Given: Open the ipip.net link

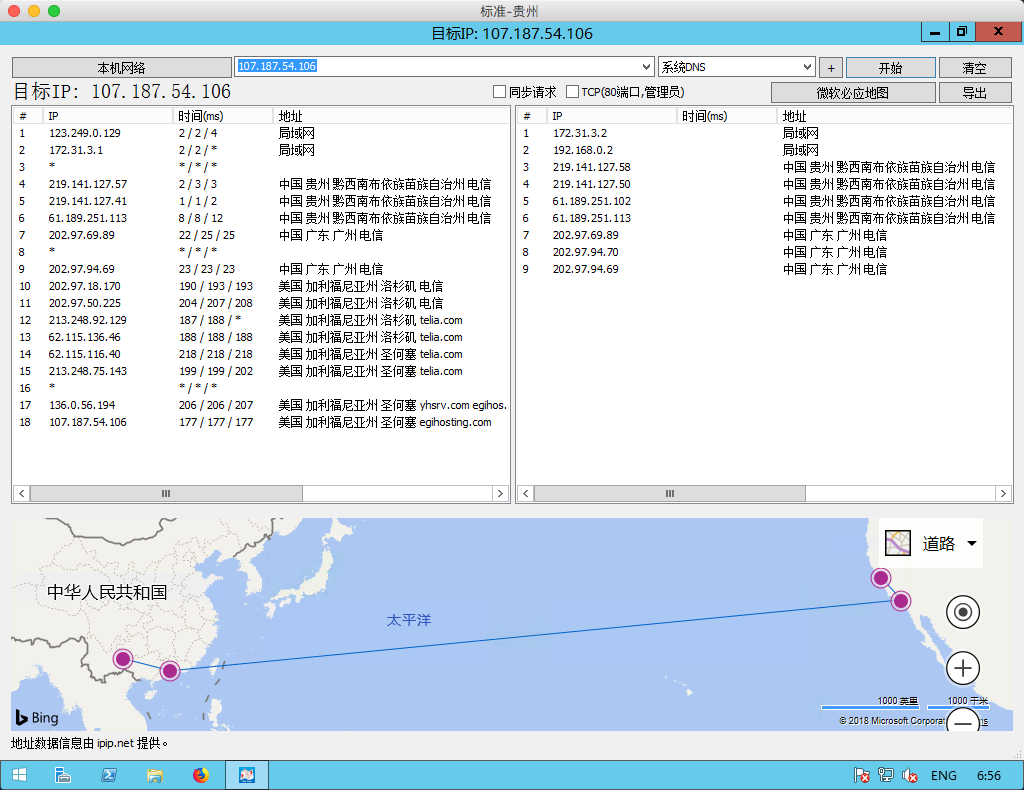Looking at the screenshot, I should (115, 743).
